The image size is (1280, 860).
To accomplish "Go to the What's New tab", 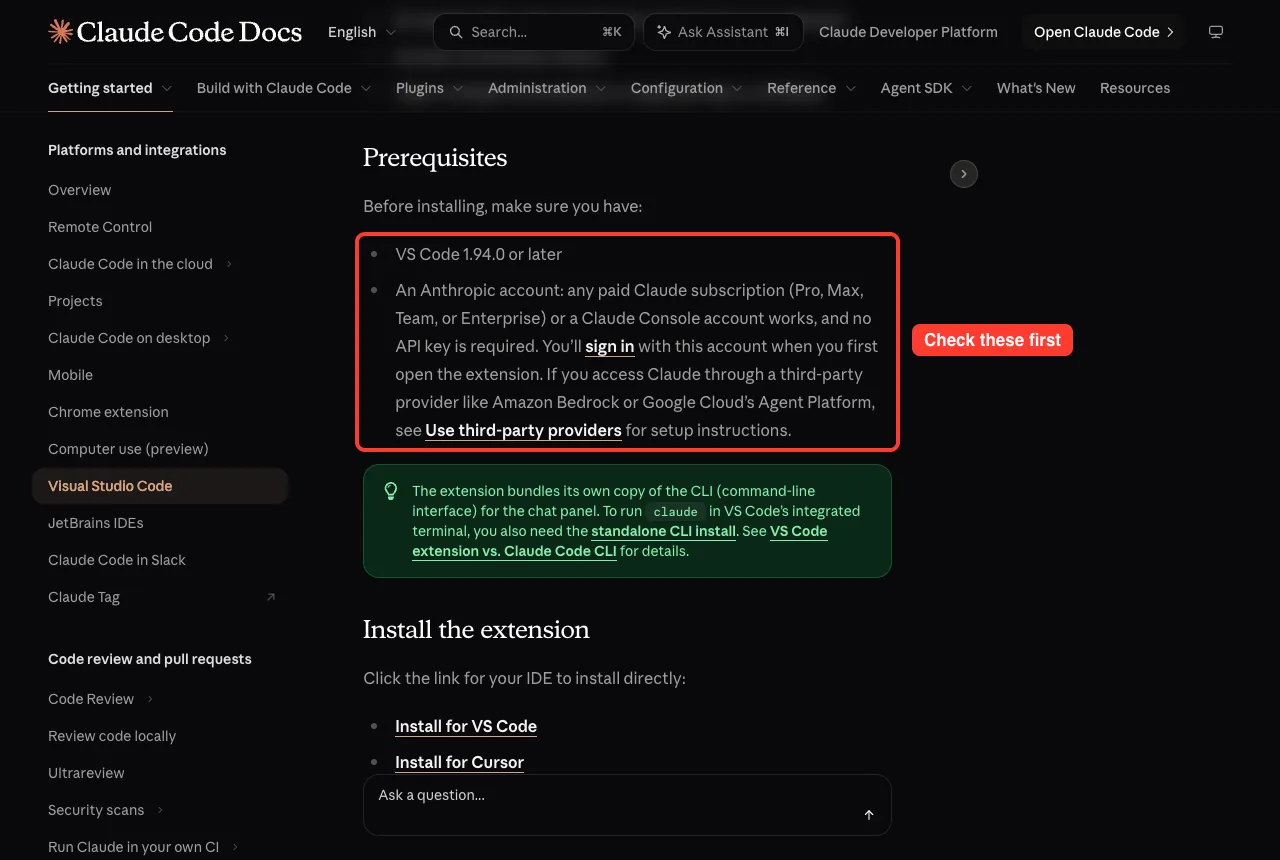I will [x=1036, y=88].
